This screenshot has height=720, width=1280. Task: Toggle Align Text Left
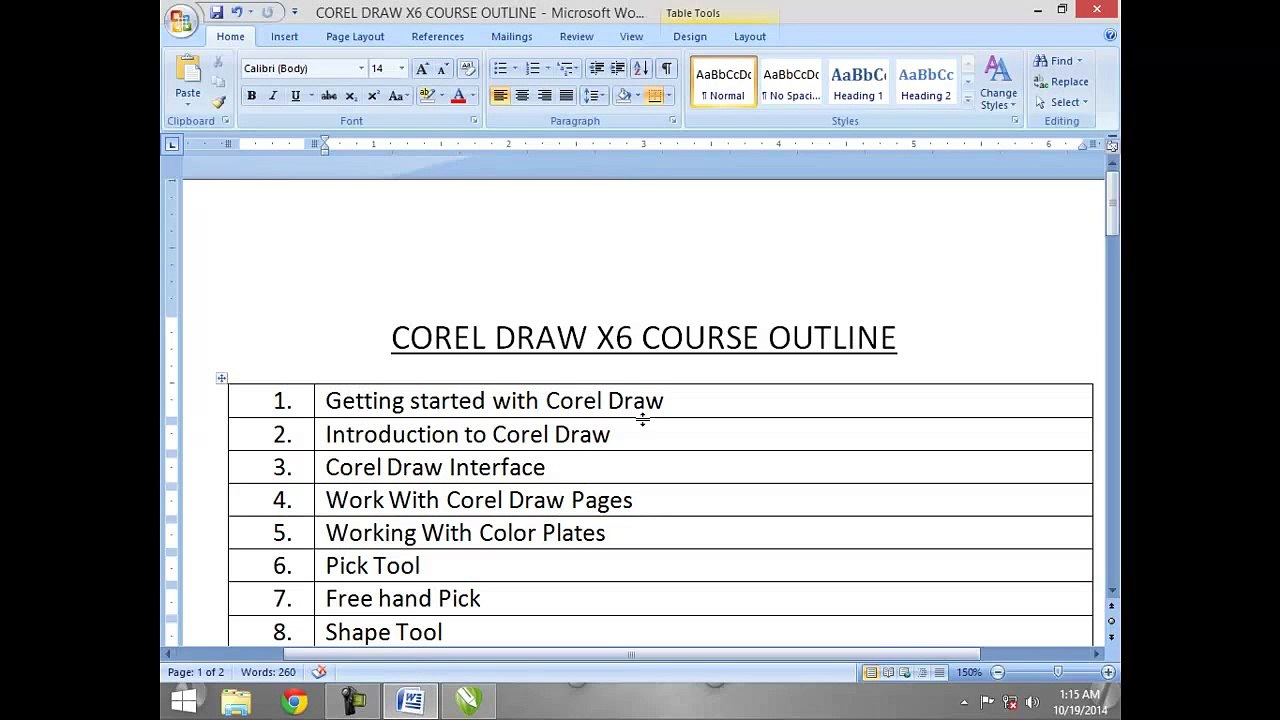(500, 96)
